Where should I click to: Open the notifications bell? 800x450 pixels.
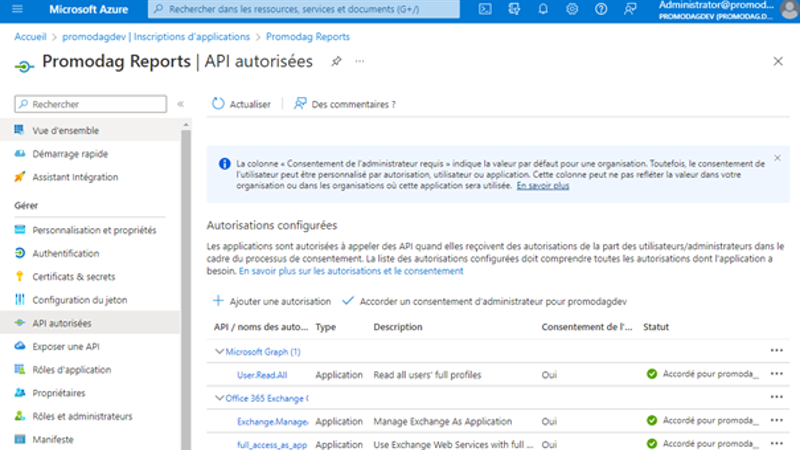click(543, 10)
